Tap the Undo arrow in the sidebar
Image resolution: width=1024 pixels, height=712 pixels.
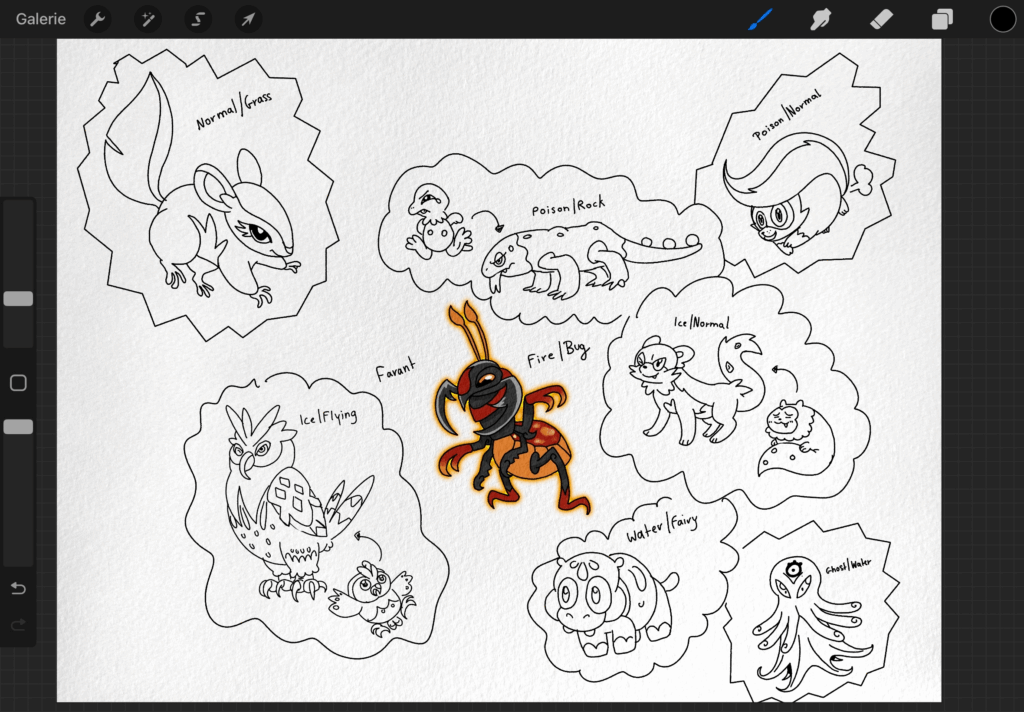pos(17,588)
